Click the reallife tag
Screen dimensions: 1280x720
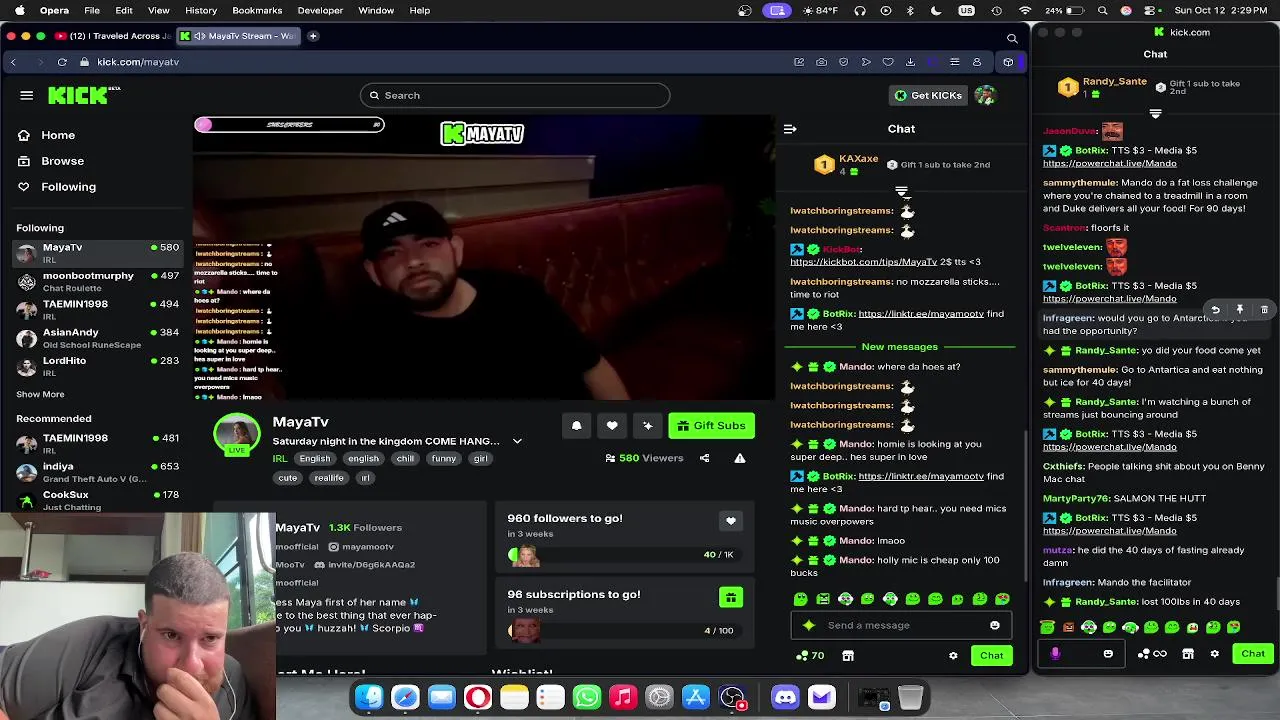click(x=329, y=478)
